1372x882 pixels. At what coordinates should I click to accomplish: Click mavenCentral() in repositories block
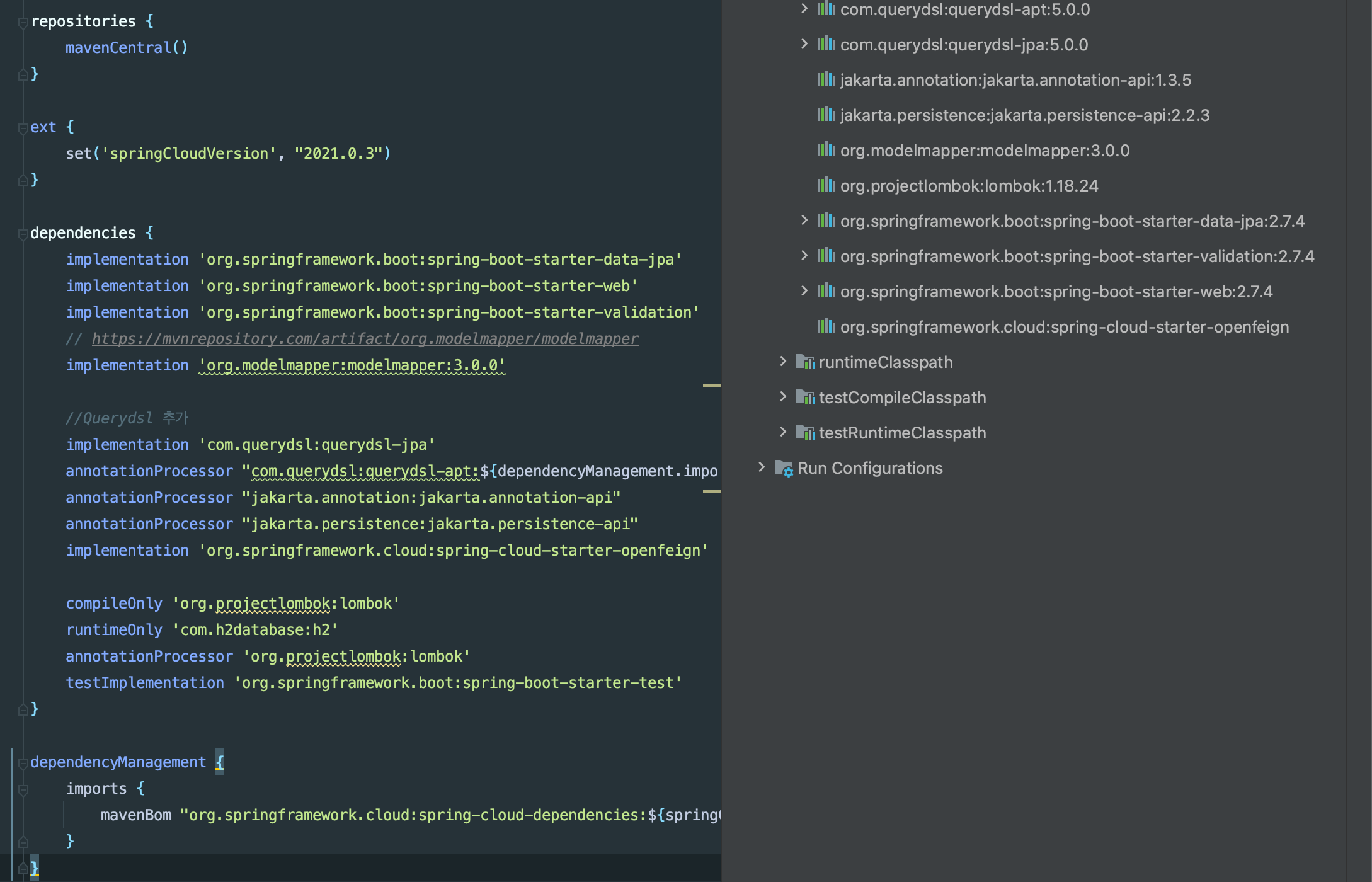pos(127,48)
